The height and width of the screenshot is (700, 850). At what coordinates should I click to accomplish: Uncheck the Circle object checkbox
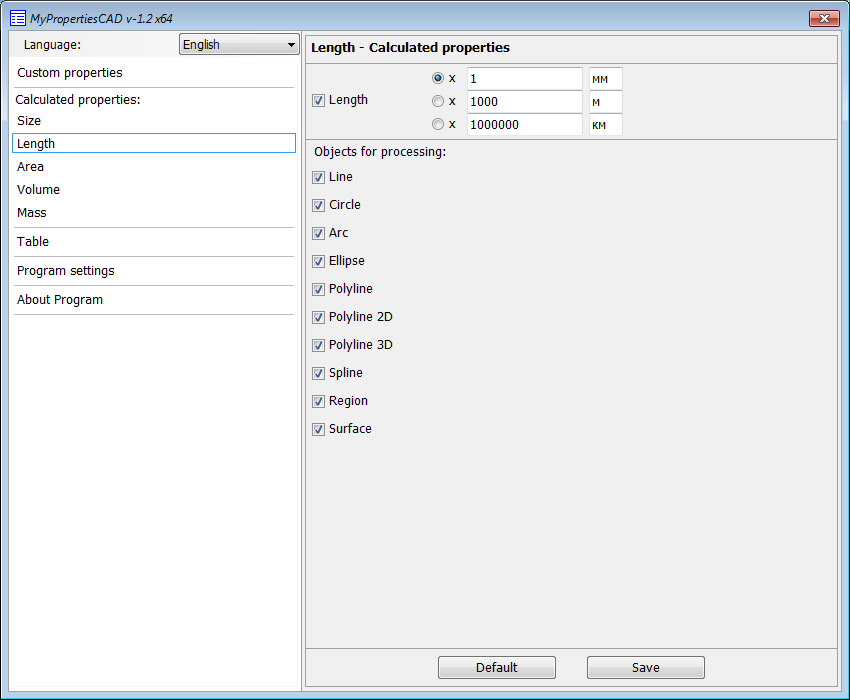tap(318, 205)
